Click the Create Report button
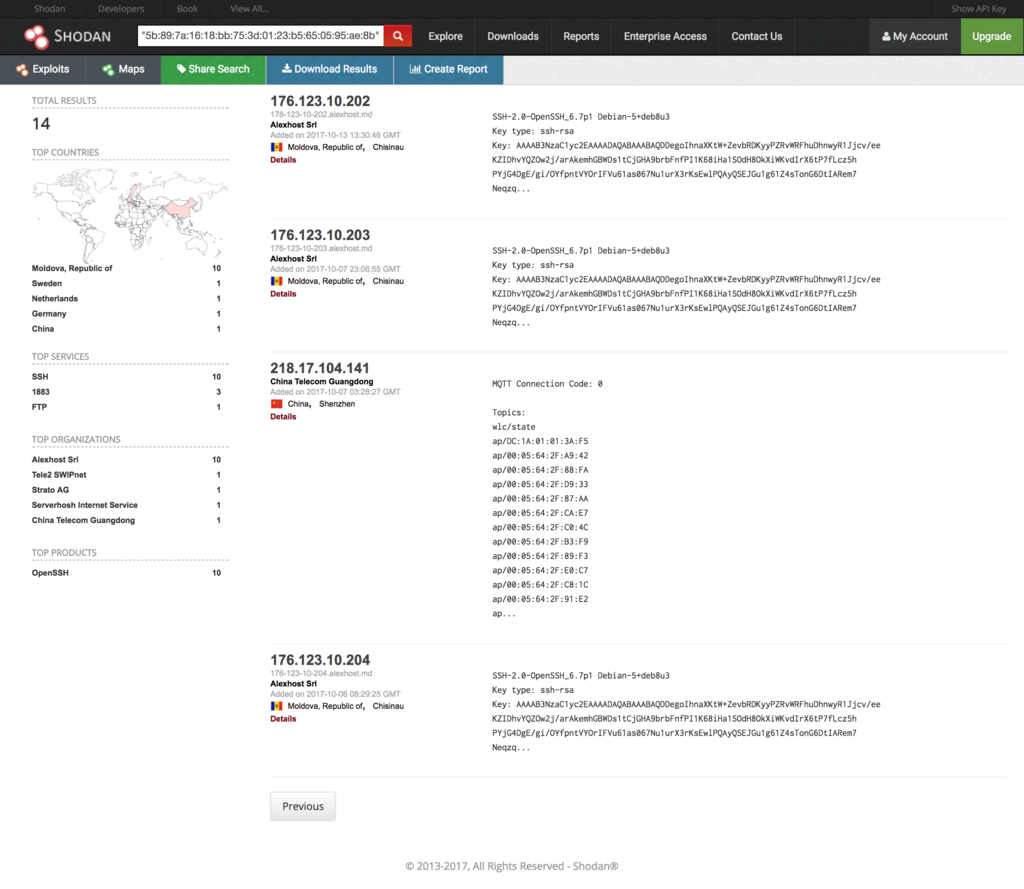Screen dimensions: 1024x889 pyautogui.click(x=448, y=69)
